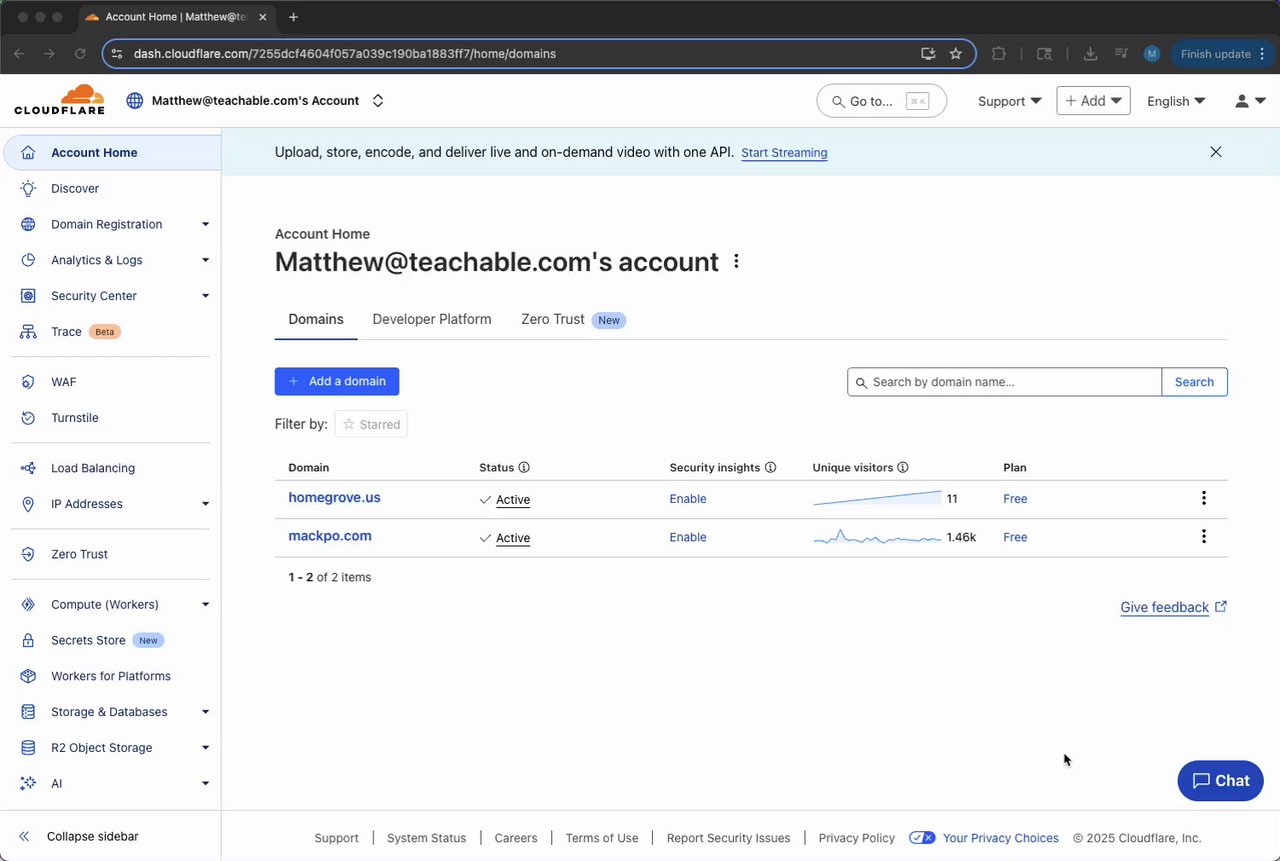Collapse sidebar using bottom control
This screenshot has height=861, width=1280.
(78, 836)
